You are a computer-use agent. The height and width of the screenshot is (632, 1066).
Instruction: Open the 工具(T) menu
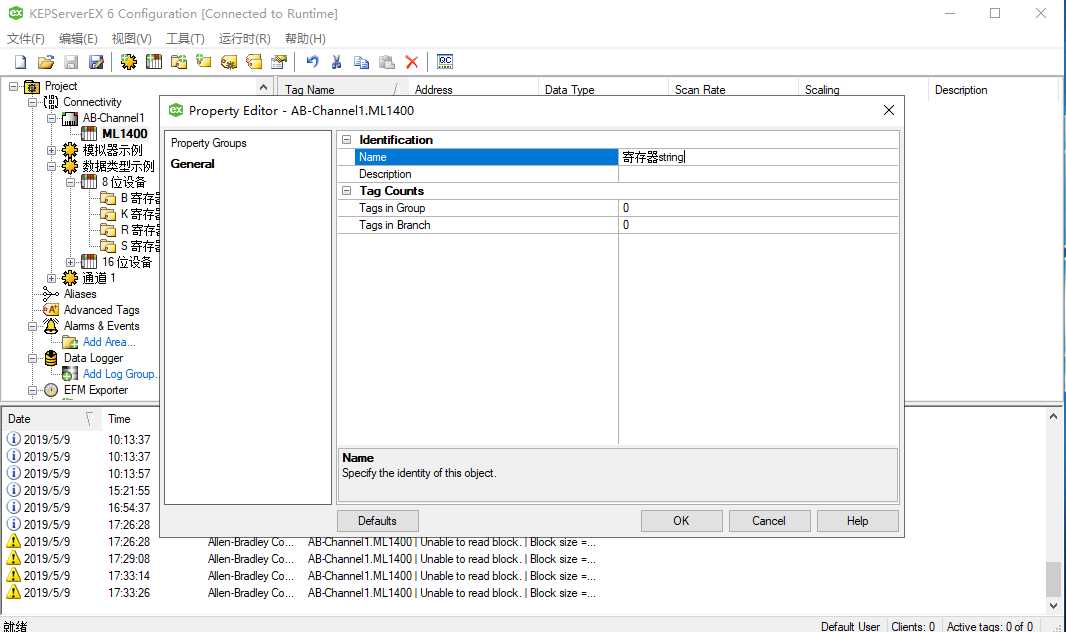pyautogui.click(x=185, y=39)
